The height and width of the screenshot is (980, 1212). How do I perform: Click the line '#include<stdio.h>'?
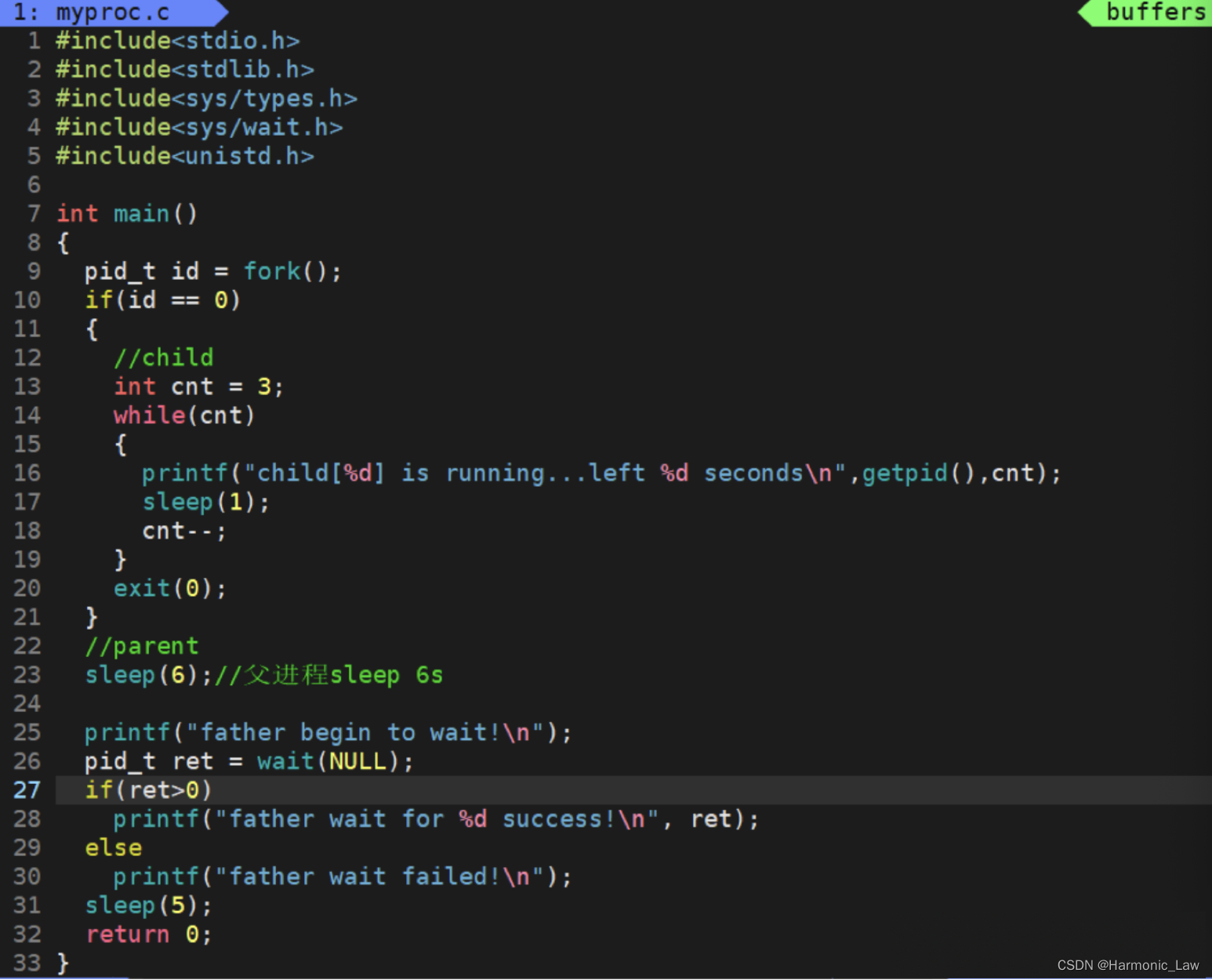pyautogui.click(x=178, y=41)
